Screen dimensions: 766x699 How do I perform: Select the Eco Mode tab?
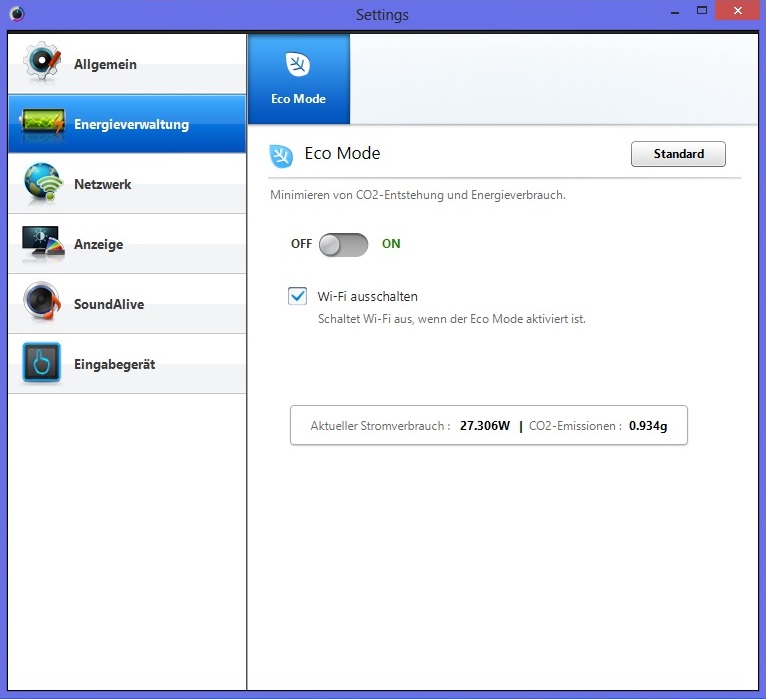coord(299,79)
